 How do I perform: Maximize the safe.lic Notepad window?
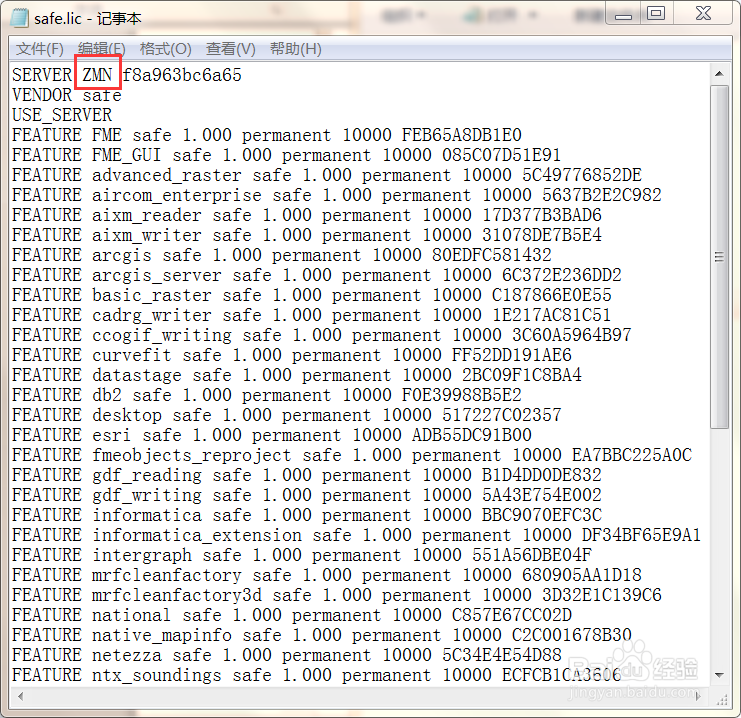point(656,14)
